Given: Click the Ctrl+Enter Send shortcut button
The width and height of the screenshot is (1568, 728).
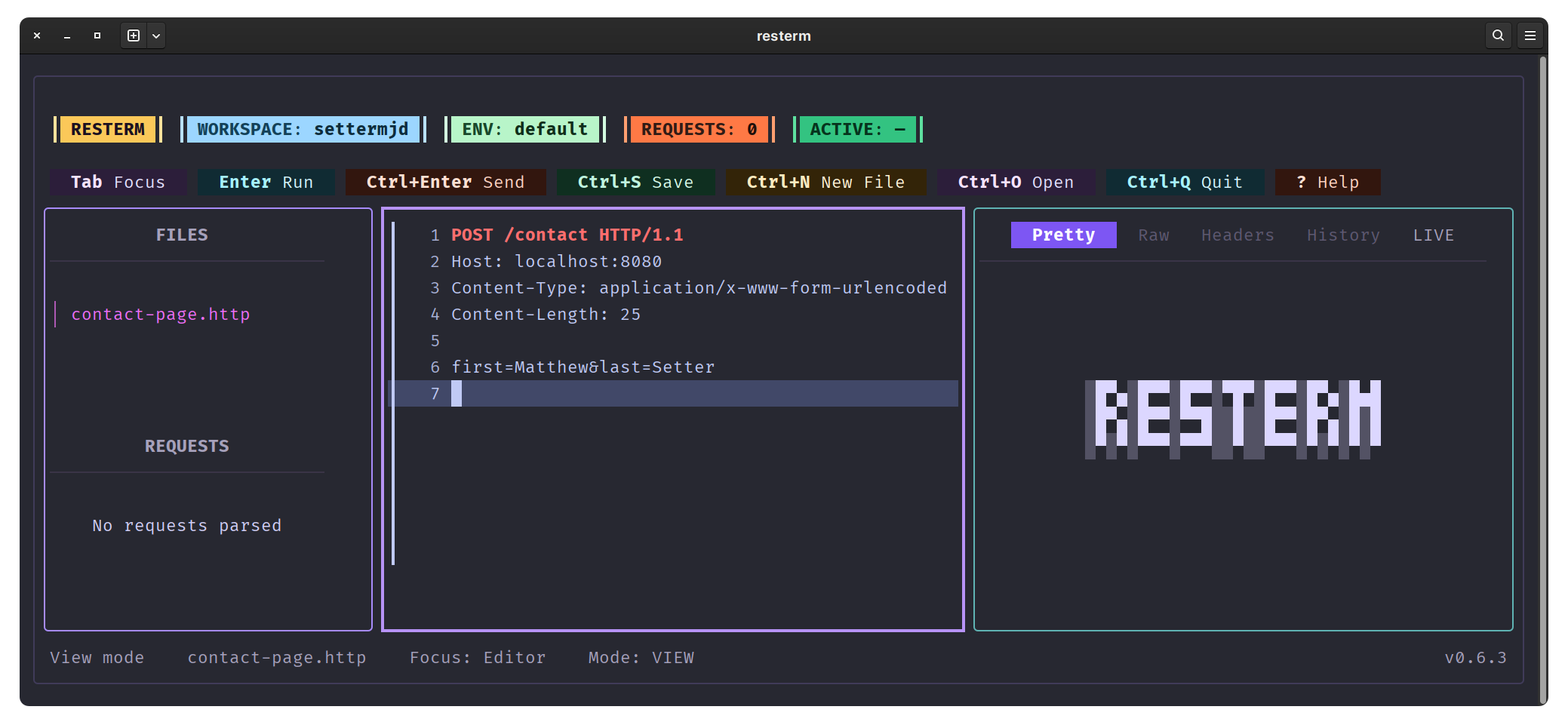Looking at the screenshot, I should (445, 183).
